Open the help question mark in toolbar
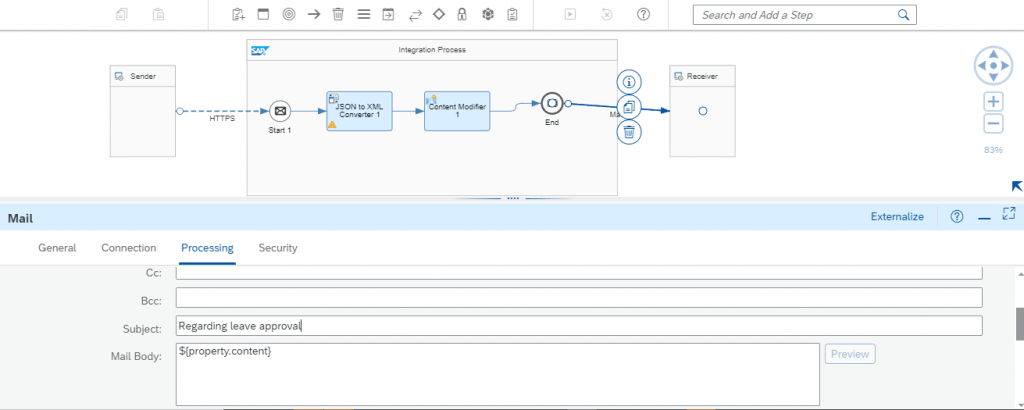 point(643,14)
